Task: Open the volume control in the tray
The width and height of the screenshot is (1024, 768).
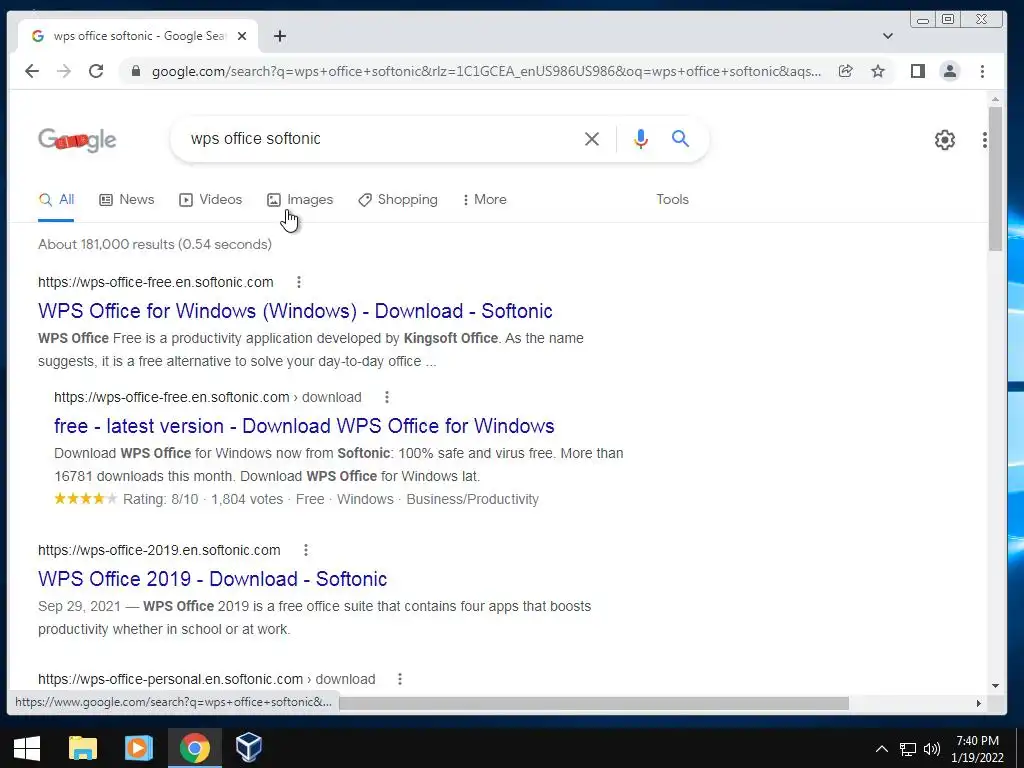Action: pos(932,749)
